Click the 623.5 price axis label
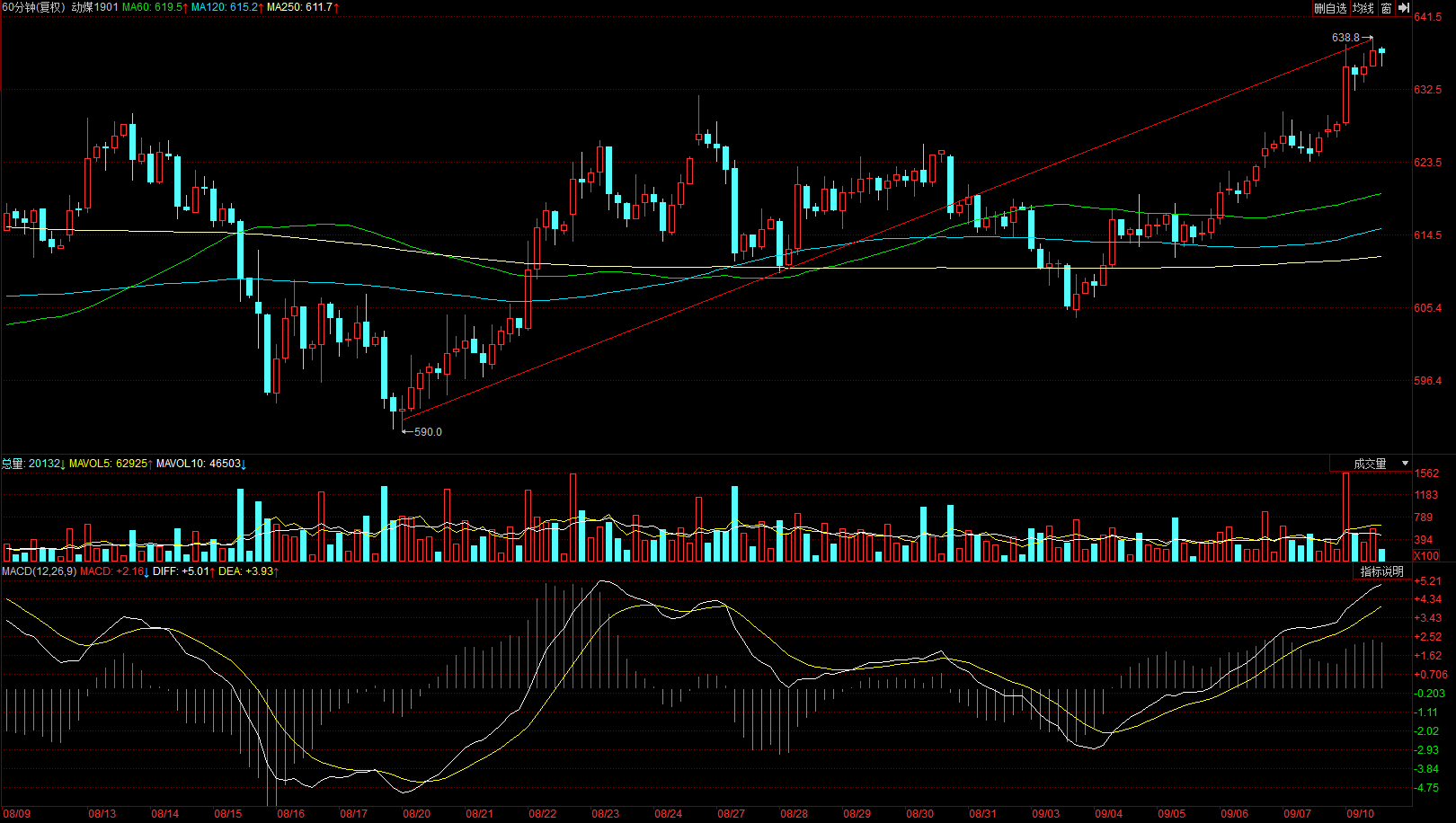1456x823 pixels. click(1427, 163)
